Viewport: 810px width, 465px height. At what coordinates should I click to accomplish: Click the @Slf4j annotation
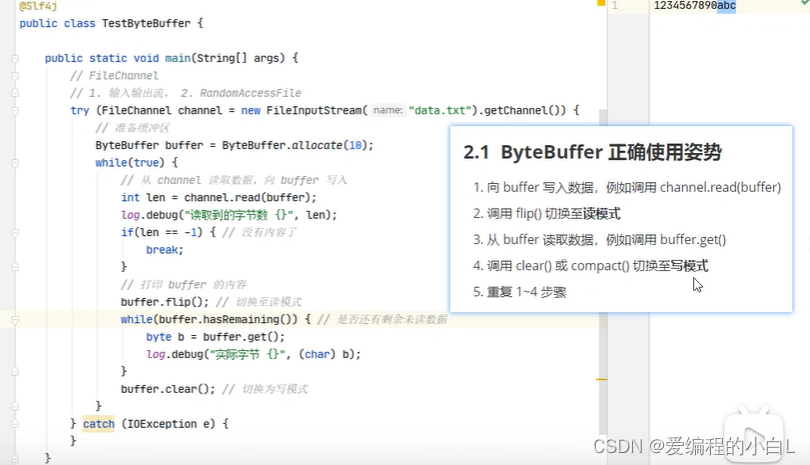38,6
